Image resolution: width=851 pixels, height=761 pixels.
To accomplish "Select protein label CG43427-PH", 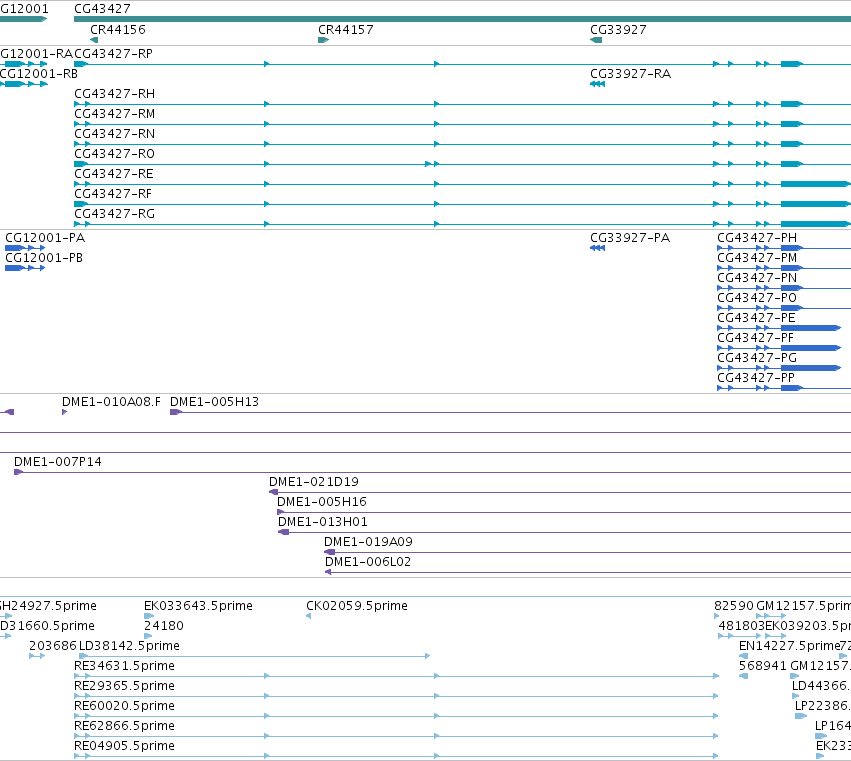I will [757, 238].
